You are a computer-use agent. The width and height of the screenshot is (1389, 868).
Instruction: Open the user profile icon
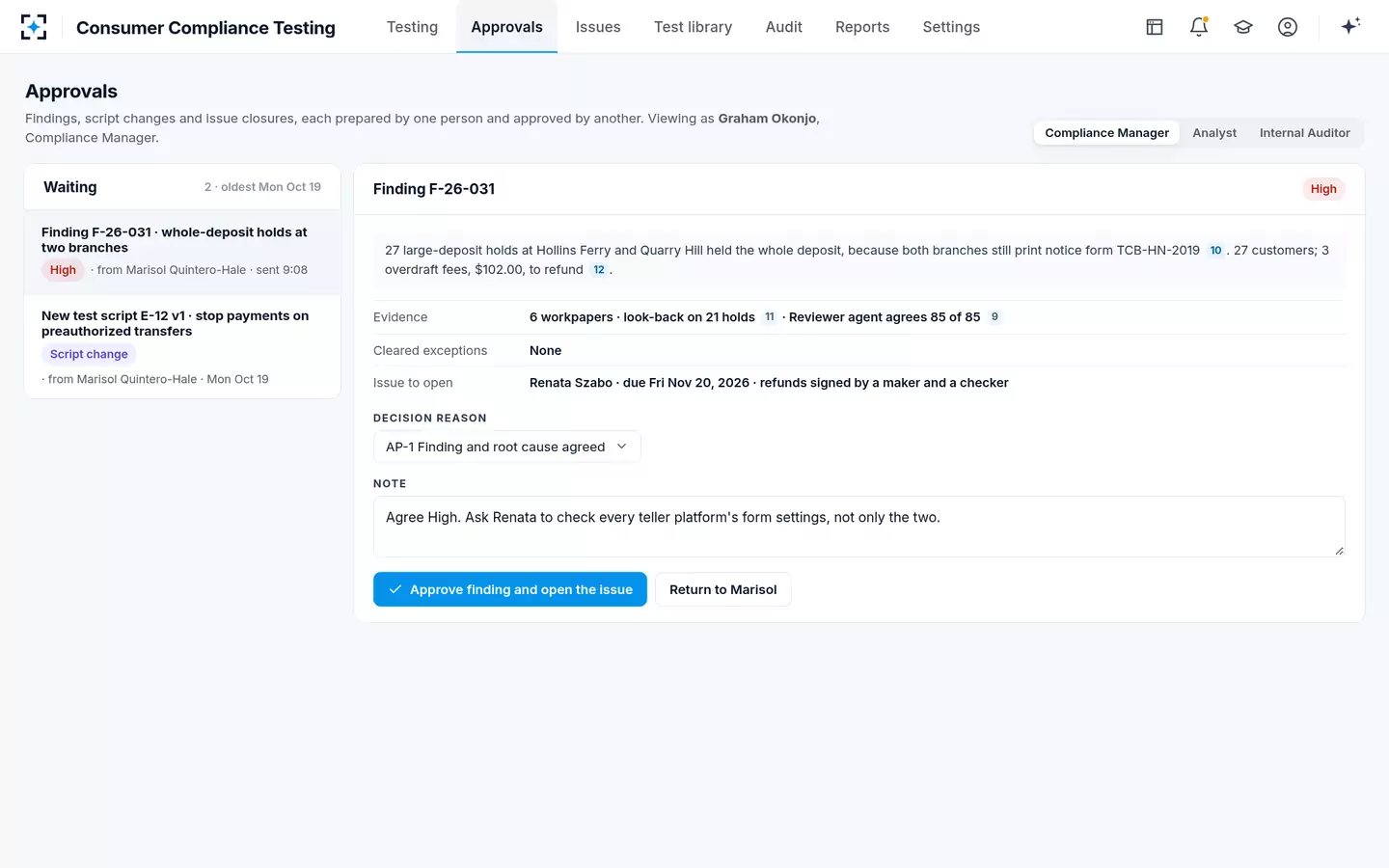(1288, 27)
